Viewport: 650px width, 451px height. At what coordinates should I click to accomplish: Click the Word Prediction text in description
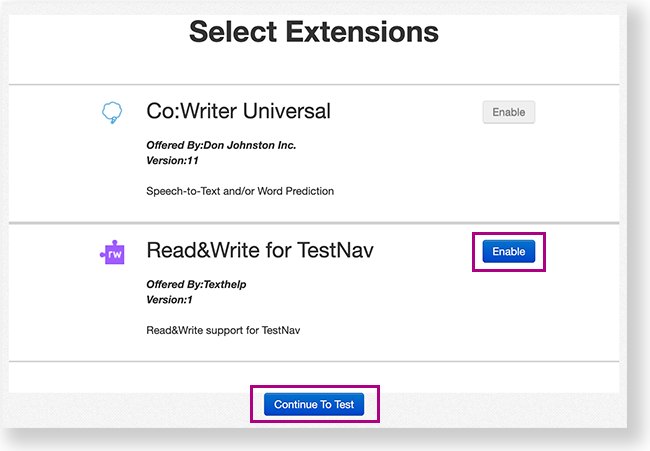coord(295,190)
